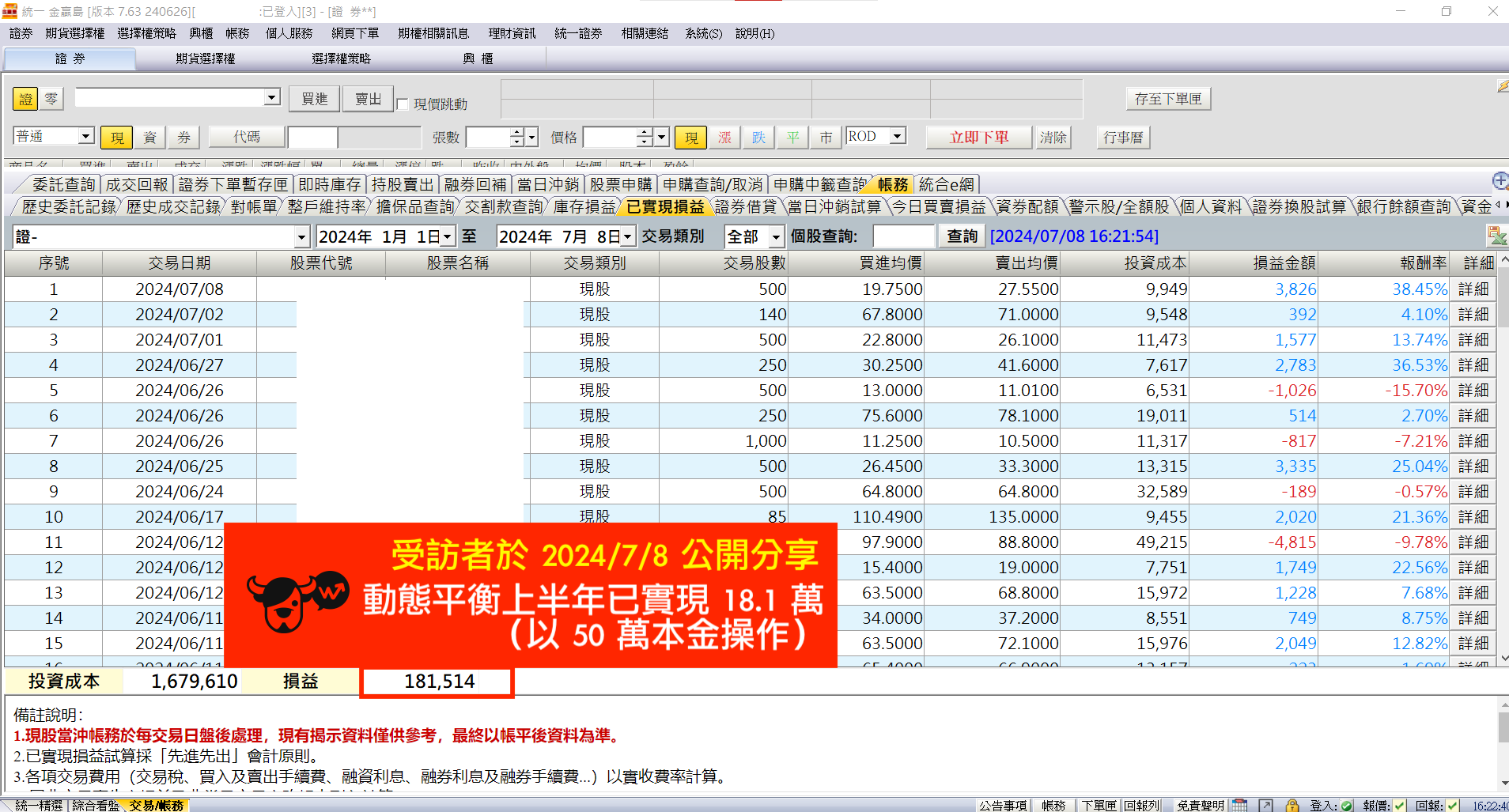Switch to the 當日沖銷試算 sub-tab
The height and width of the screenshot is (812, 1509).
(834, 206)
